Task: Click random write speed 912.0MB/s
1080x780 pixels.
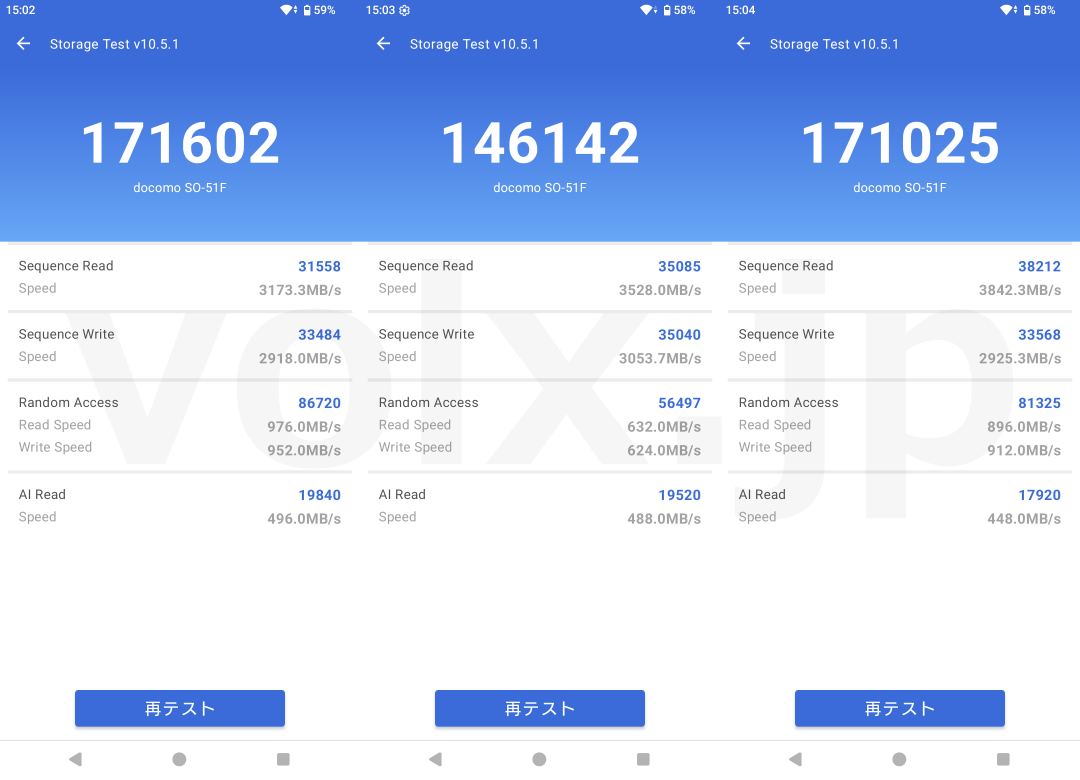Action: tap(1024, 450)
